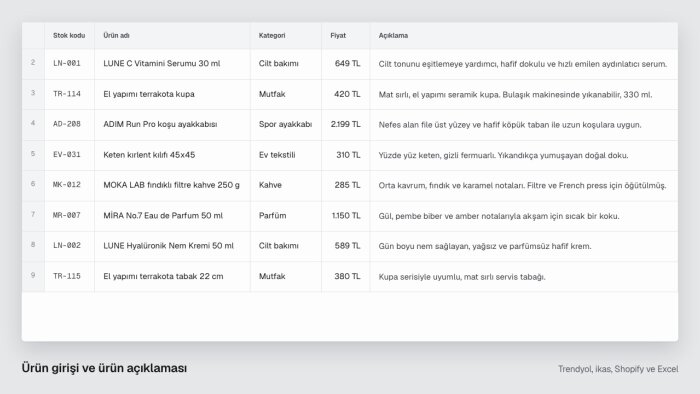Viewport: 700px width, 394px height.
Task: Select ADIM Run Pro koşu ayakkabısı cell
Action: [x=172, y=124]
